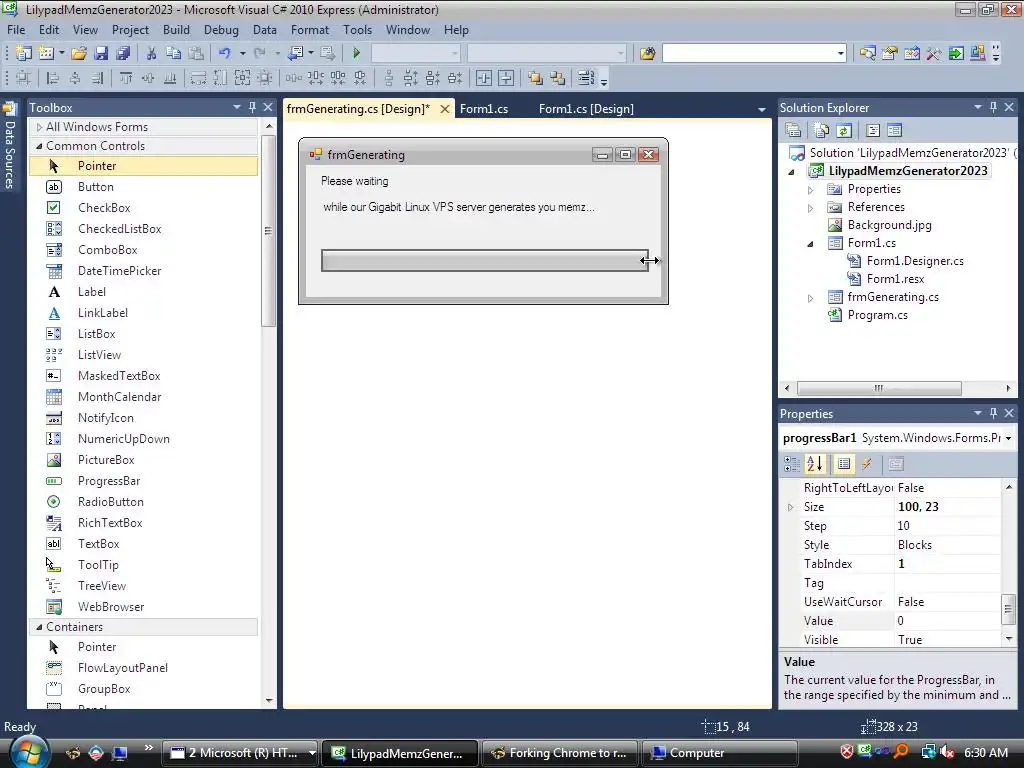Click the Properties grid vertical scrollbar thumb
Viewport: 1024px width, 768px height.
pyautogui.click(x=1008, y=609)
